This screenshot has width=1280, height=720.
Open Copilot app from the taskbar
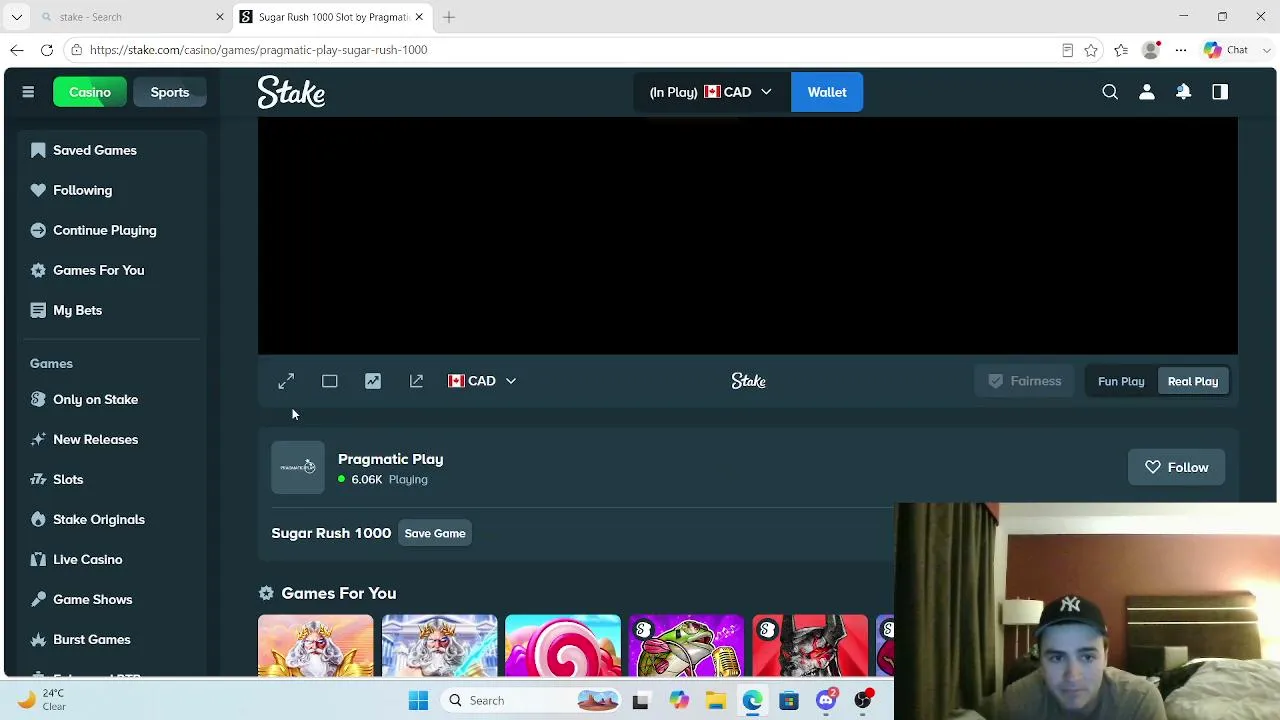[678, 700]
